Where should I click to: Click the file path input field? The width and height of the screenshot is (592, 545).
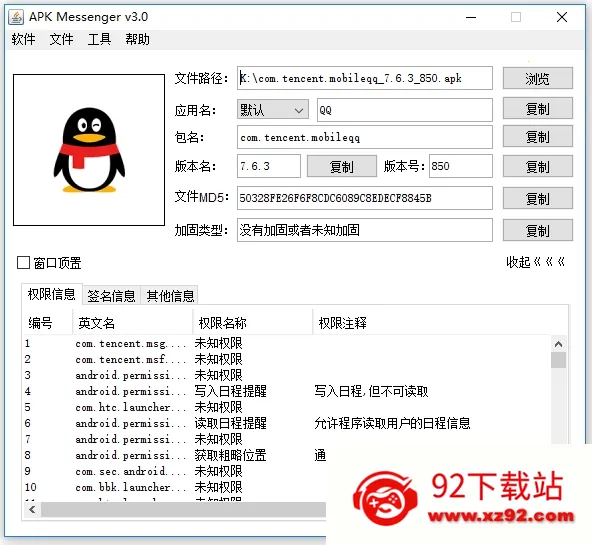[x=365, y=78]
